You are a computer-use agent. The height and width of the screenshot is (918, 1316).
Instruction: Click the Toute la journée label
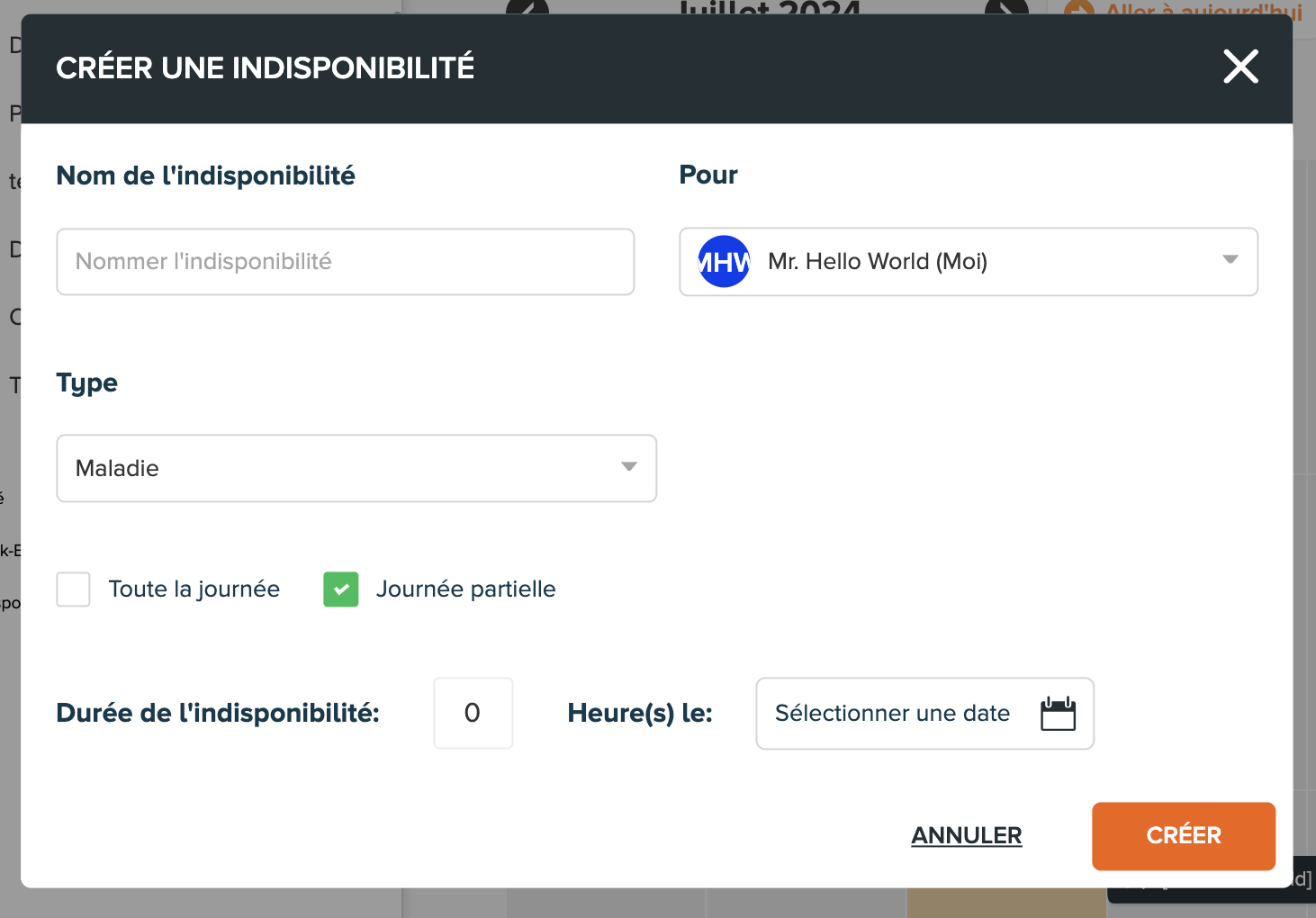pos(194,589)
